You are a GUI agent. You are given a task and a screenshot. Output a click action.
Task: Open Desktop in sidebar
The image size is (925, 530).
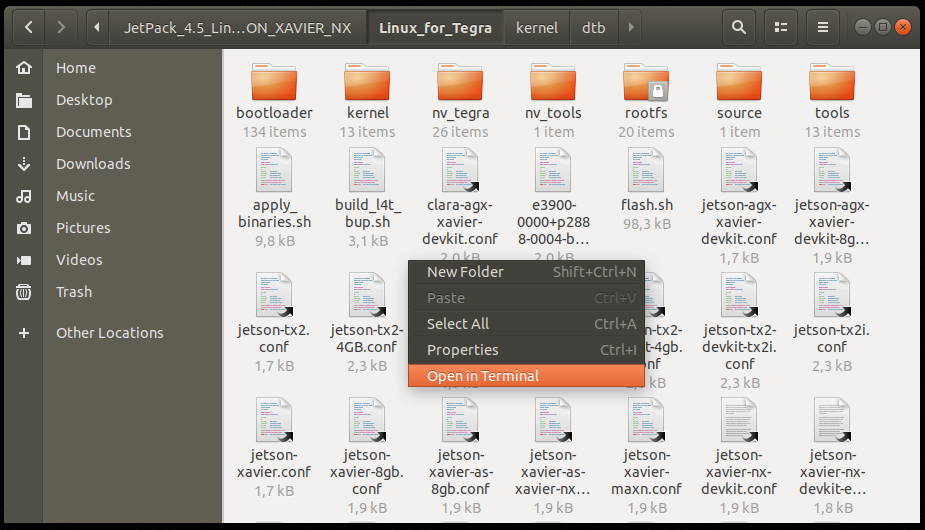pyautogui.click(x=84, y=100)
